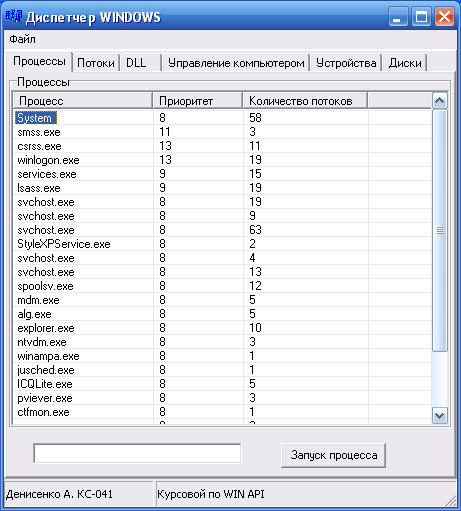Click the Количество потоков column header
Image resolution: width=461 pixels, height=511 pixels.
305,101
